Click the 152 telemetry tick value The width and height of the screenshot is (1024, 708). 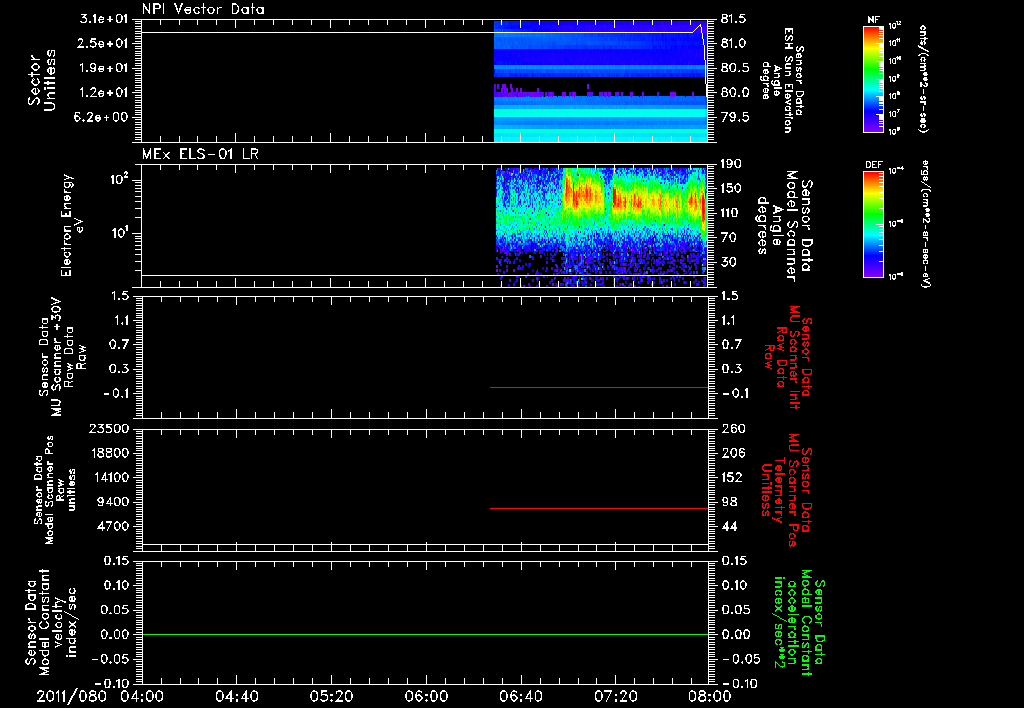click(732, 477)
